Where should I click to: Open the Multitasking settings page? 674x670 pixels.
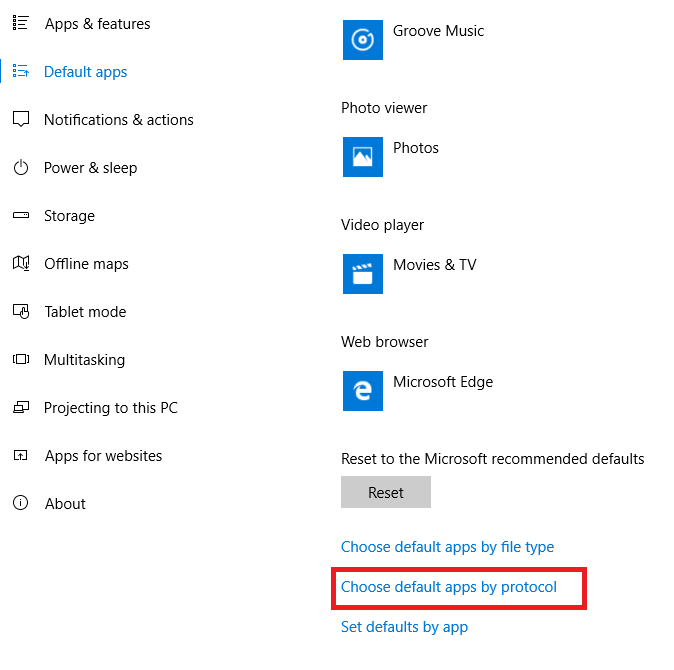[85, 360]
